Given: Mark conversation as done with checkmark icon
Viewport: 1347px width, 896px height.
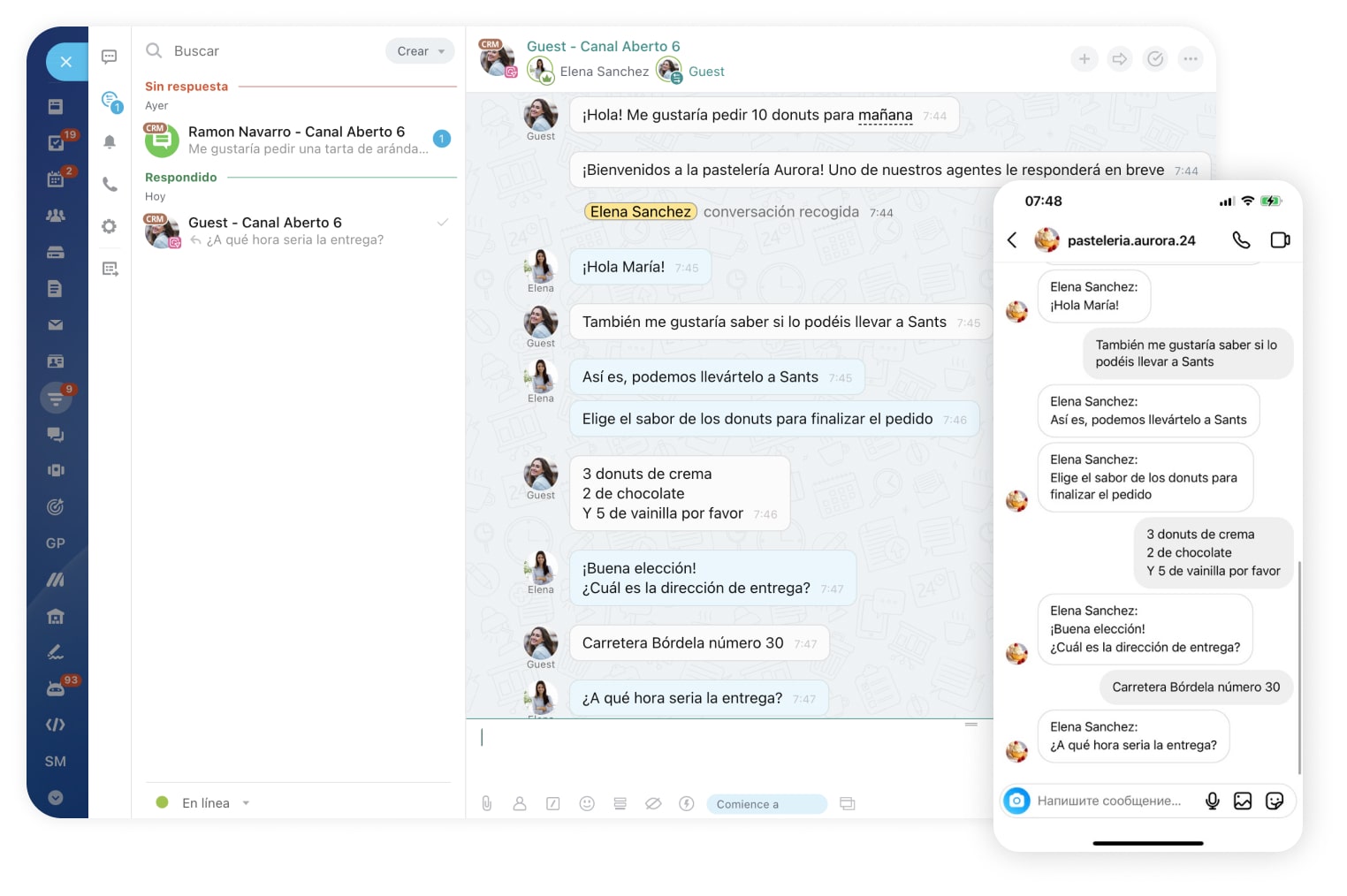Looking at the screenshot, I should (1155, 59).
